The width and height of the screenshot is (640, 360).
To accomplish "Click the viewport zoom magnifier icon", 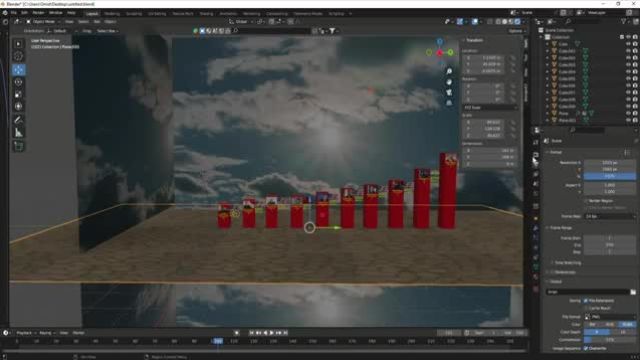I will click(x=449, y=71).
